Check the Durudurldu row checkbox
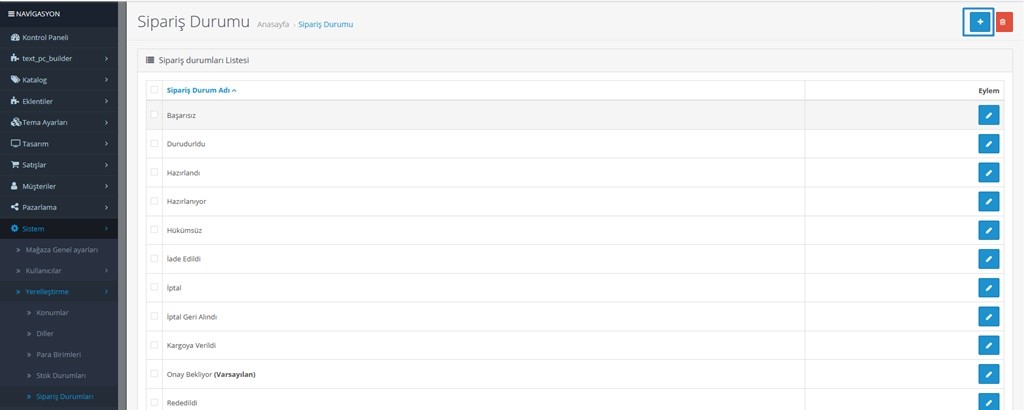This screenshot has height=410, width=1024. tap(154, 144)
